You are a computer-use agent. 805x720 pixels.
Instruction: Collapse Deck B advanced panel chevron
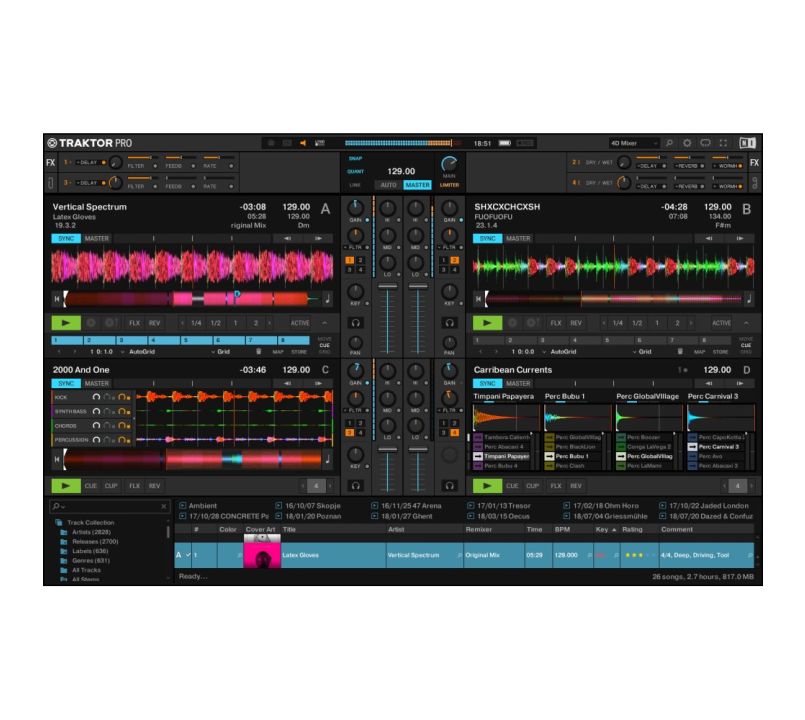[746, 323]
